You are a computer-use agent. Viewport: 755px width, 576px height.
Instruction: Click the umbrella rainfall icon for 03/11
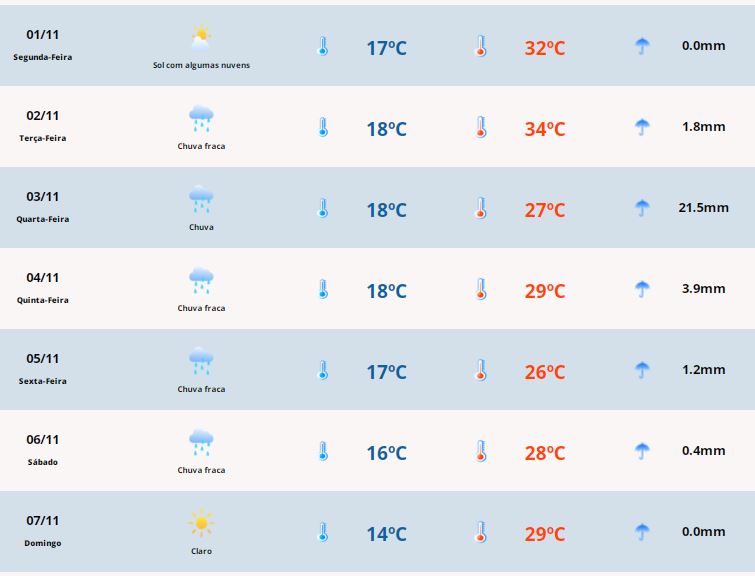(x=642, y=208)
